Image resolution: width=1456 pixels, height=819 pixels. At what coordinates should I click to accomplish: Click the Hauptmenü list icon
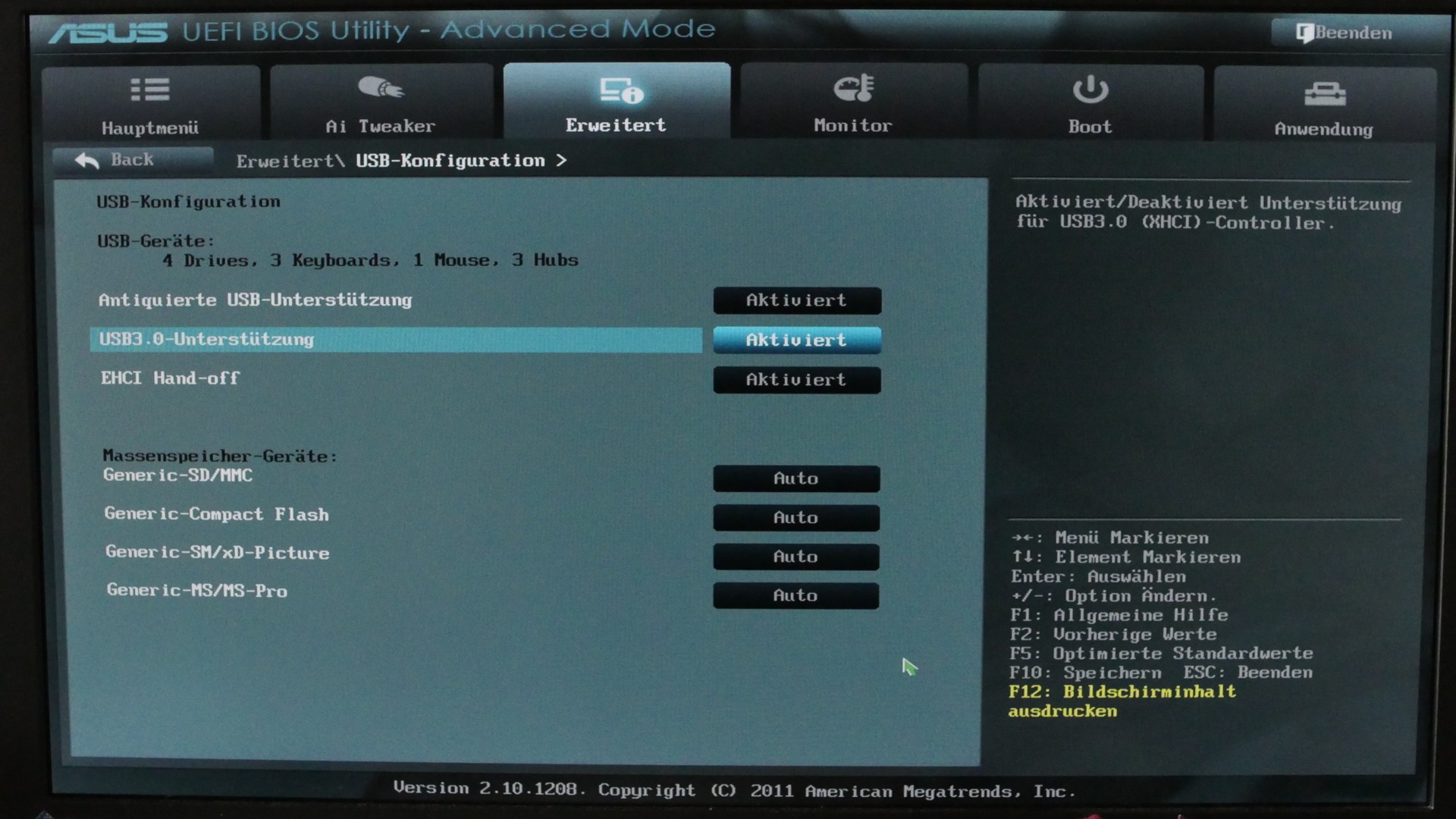(x=149, y=89)
